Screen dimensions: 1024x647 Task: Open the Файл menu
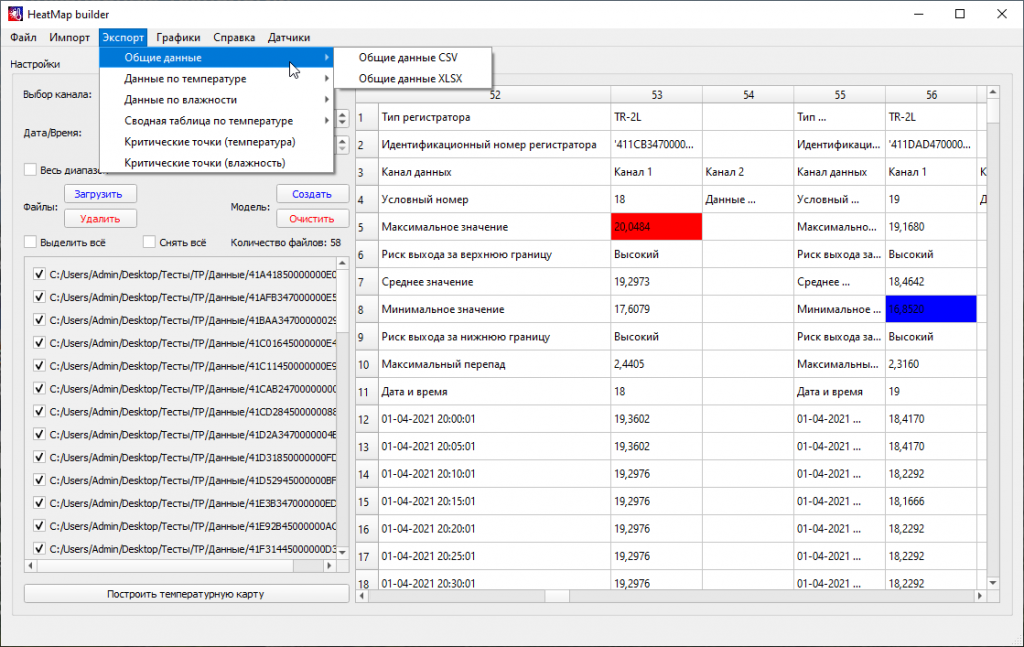24,37
